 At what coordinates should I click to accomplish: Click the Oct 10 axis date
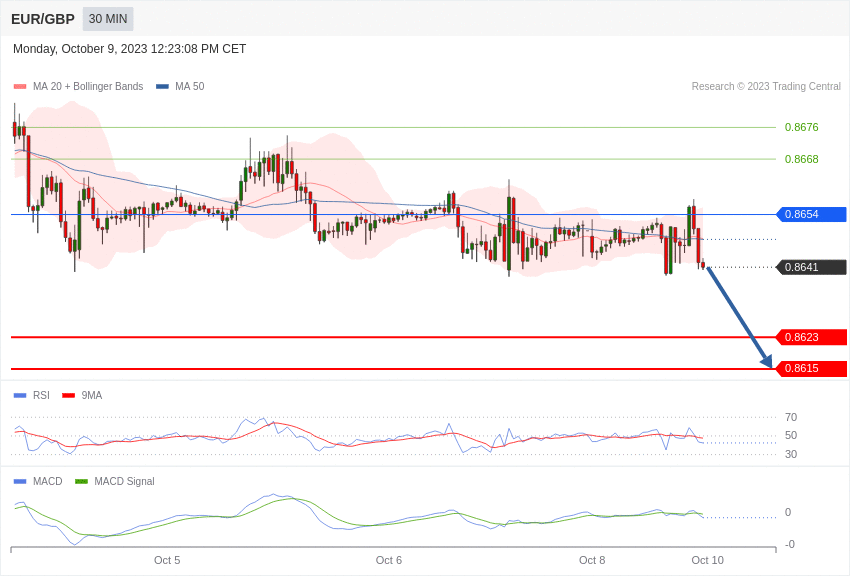click(707, 560)
